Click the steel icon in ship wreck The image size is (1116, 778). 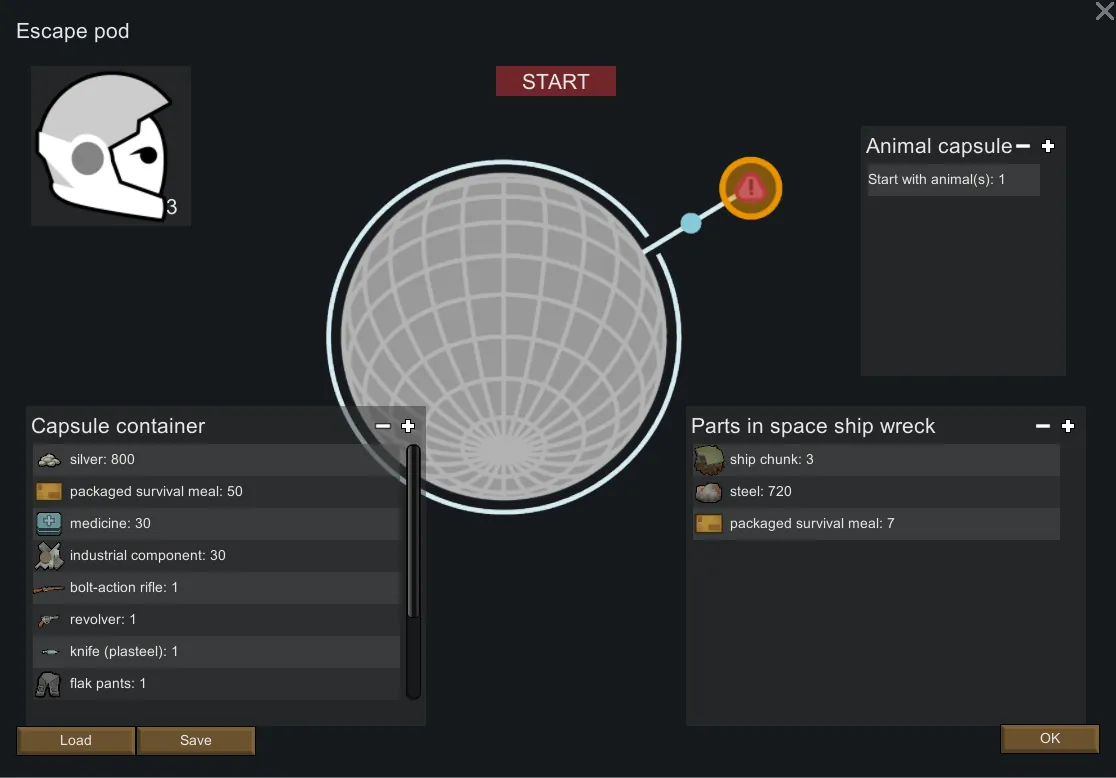coord(709,492)
